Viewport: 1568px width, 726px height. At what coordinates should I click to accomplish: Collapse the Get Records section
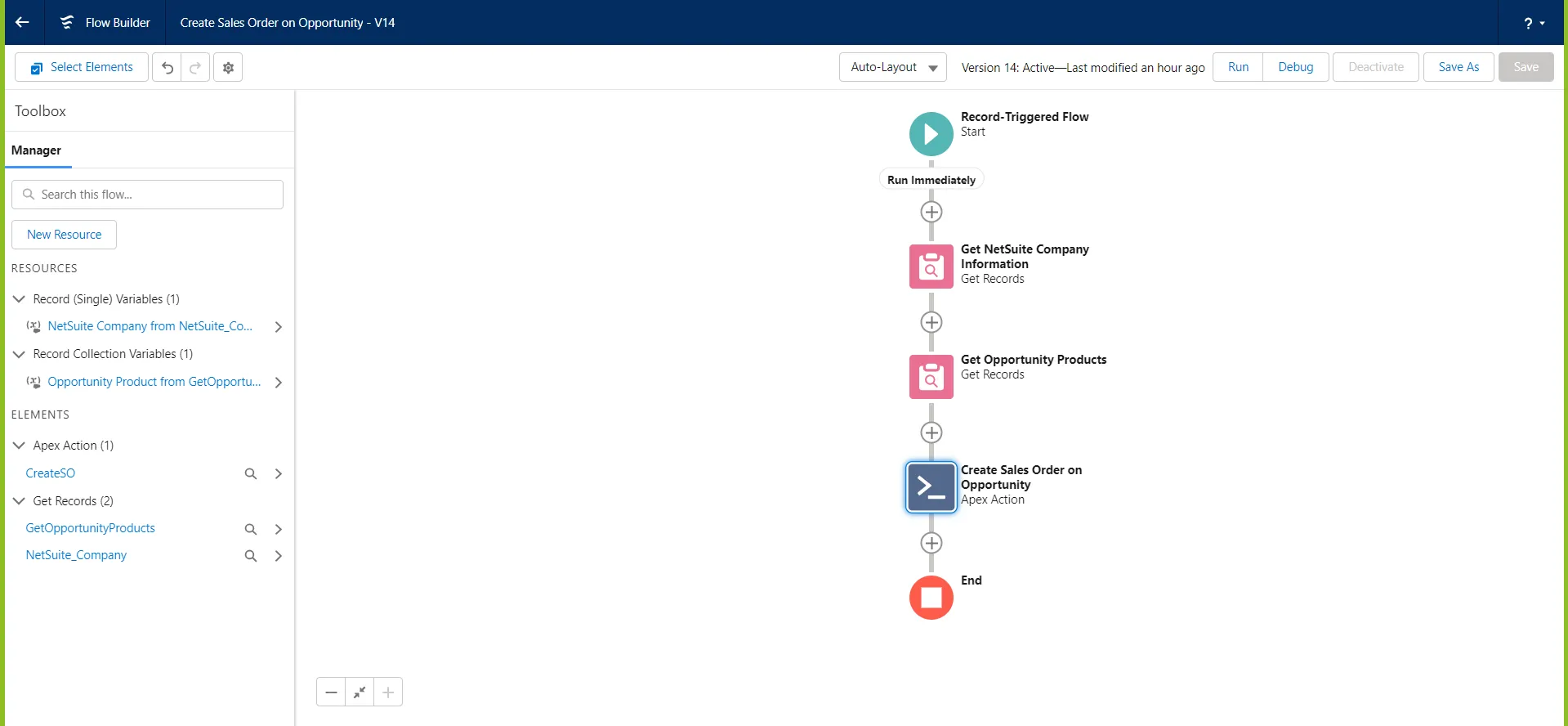coord(19,501)
